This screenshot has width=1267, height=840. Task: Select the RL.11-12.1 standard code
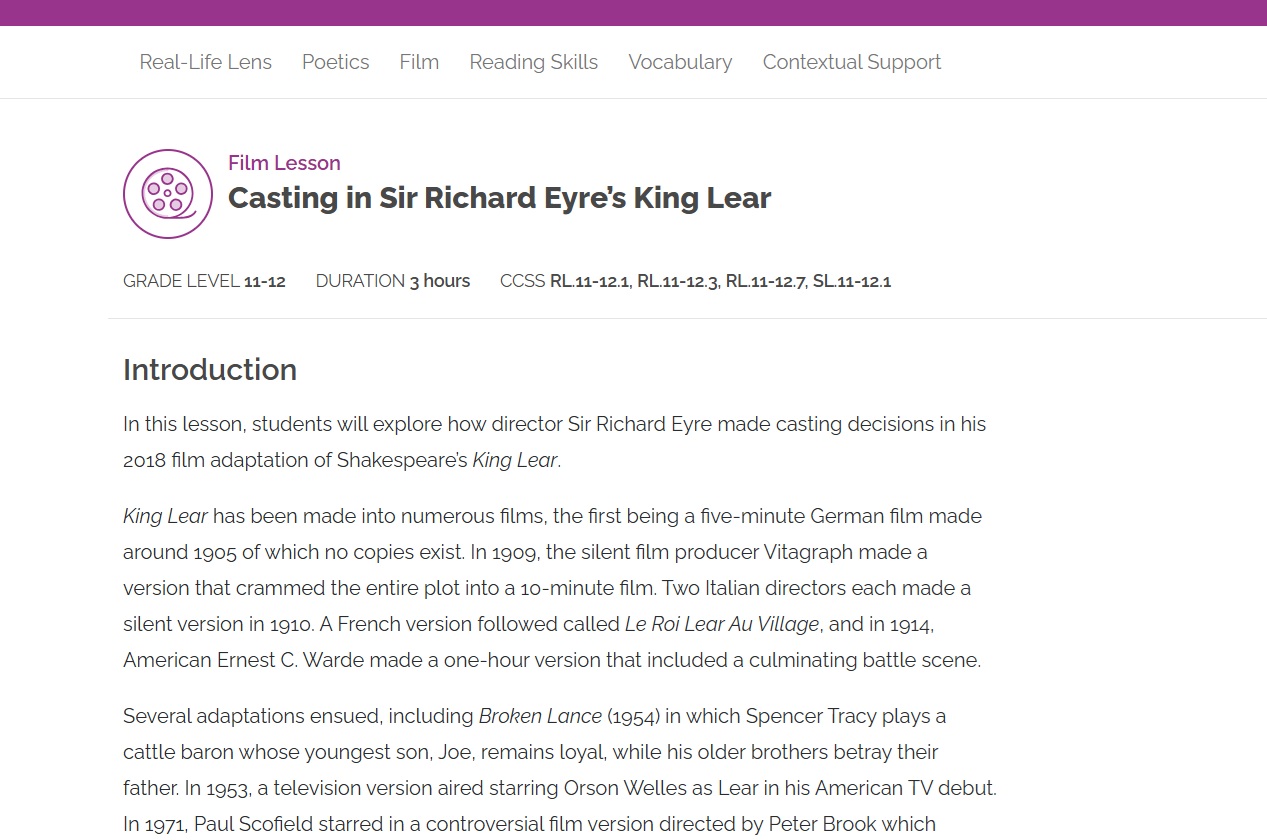(x=590, y=281)
